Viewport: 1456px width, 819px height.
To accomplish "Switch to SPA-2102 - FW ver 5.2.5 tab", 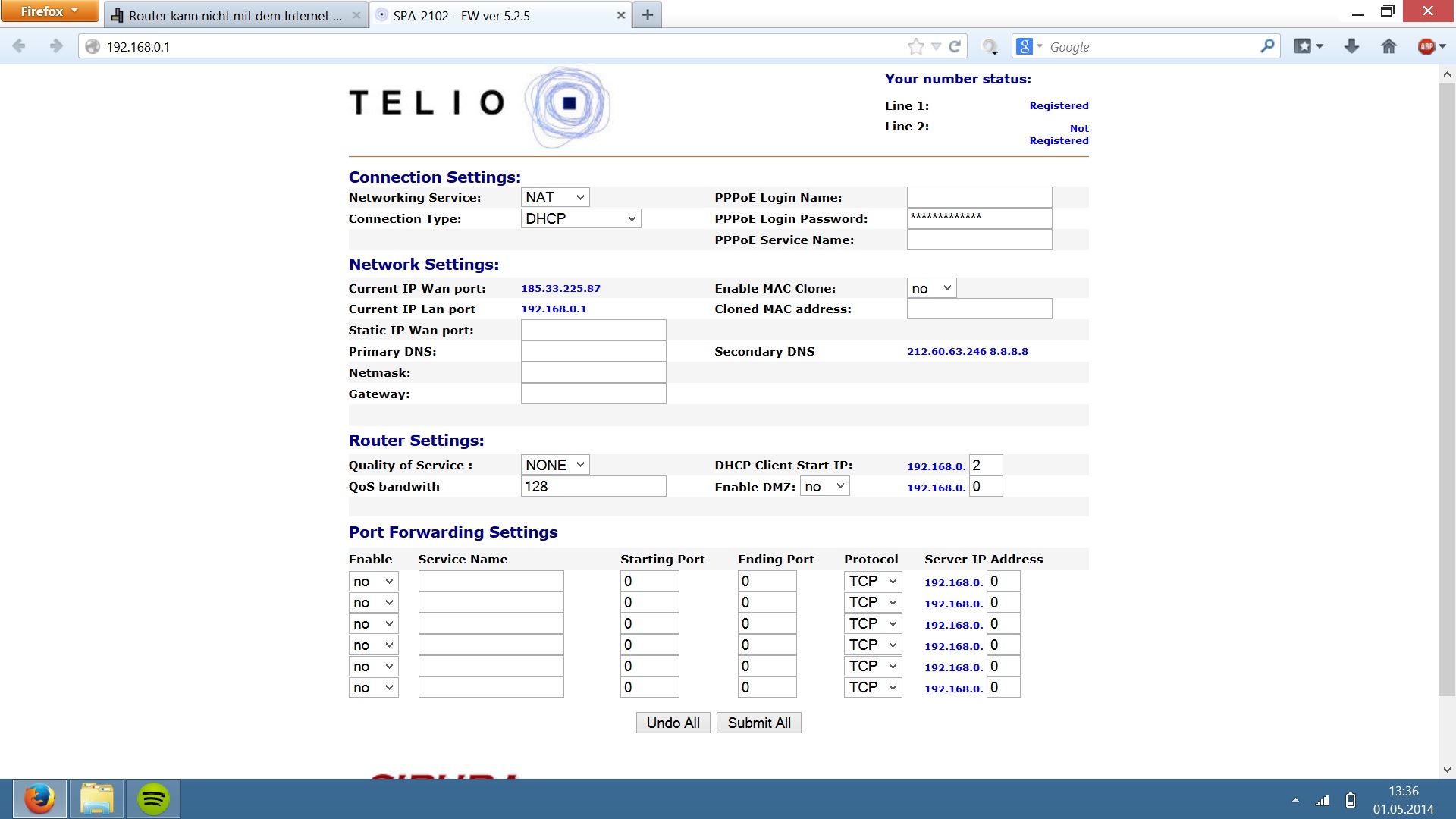I will click(501, 15).
